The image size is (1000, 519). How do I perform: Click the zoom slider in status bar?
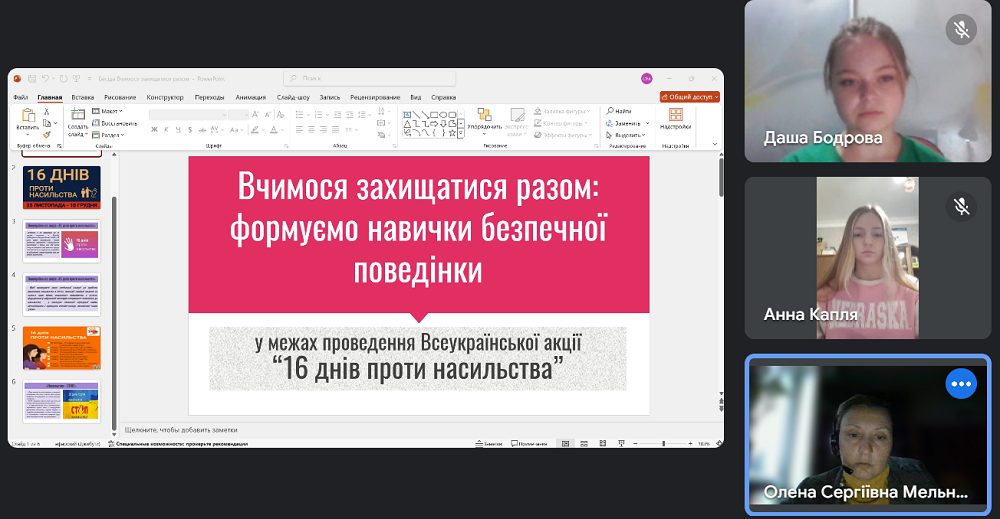[x=663, y=443]
